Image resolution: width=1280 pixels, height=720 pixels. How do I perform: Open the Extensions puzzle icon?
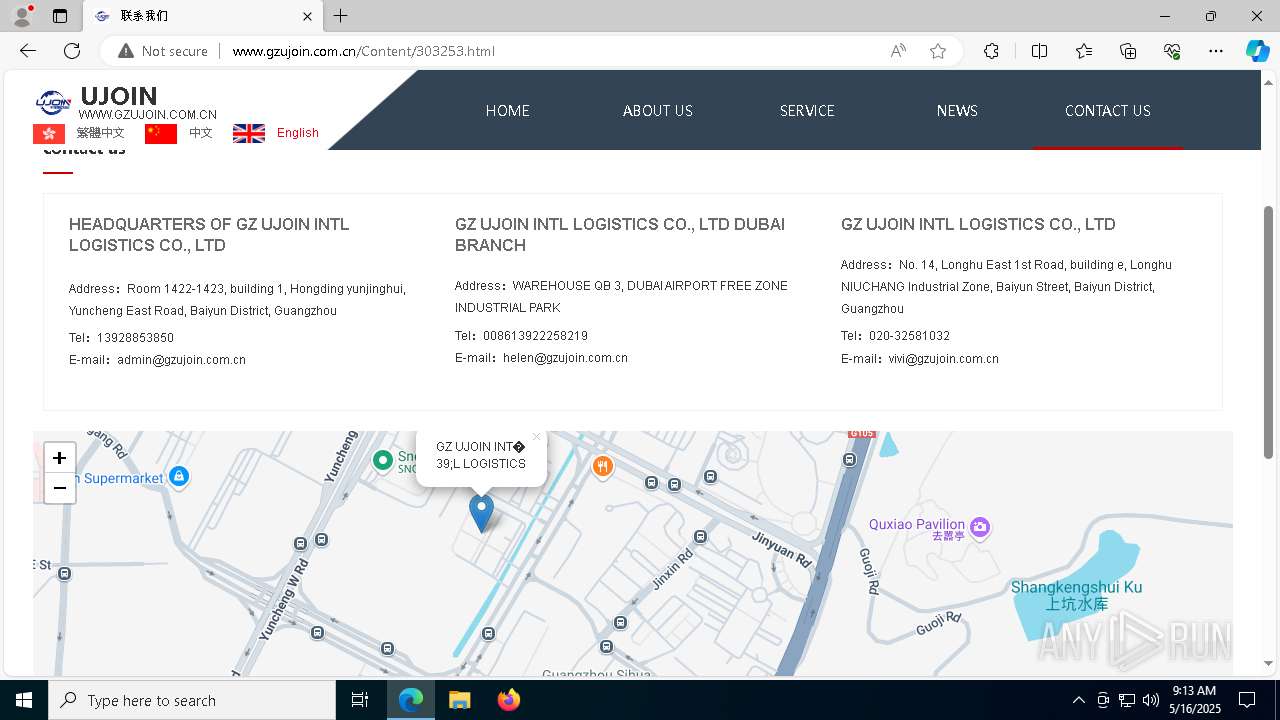coord(991,51)
